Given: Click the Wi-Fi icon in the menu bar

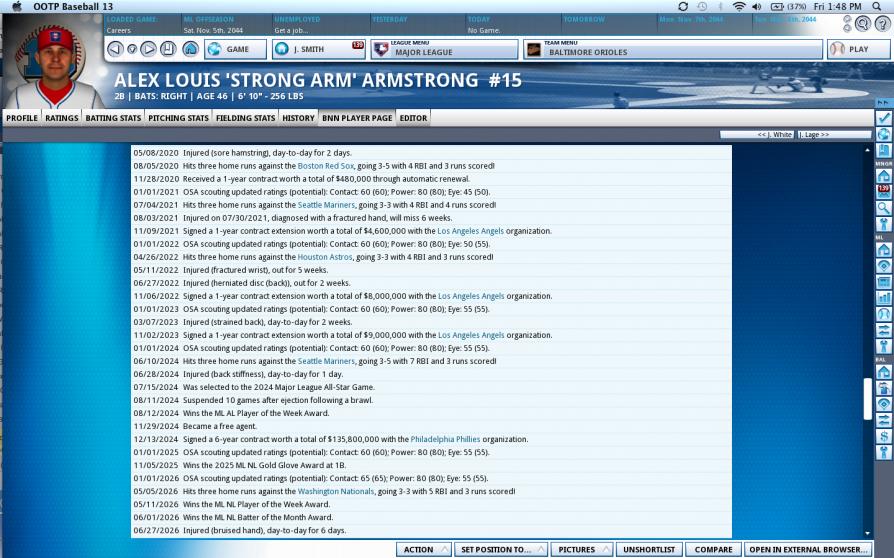Looking at the screenshot, I should pyautogui.click(x=739, y=6).
